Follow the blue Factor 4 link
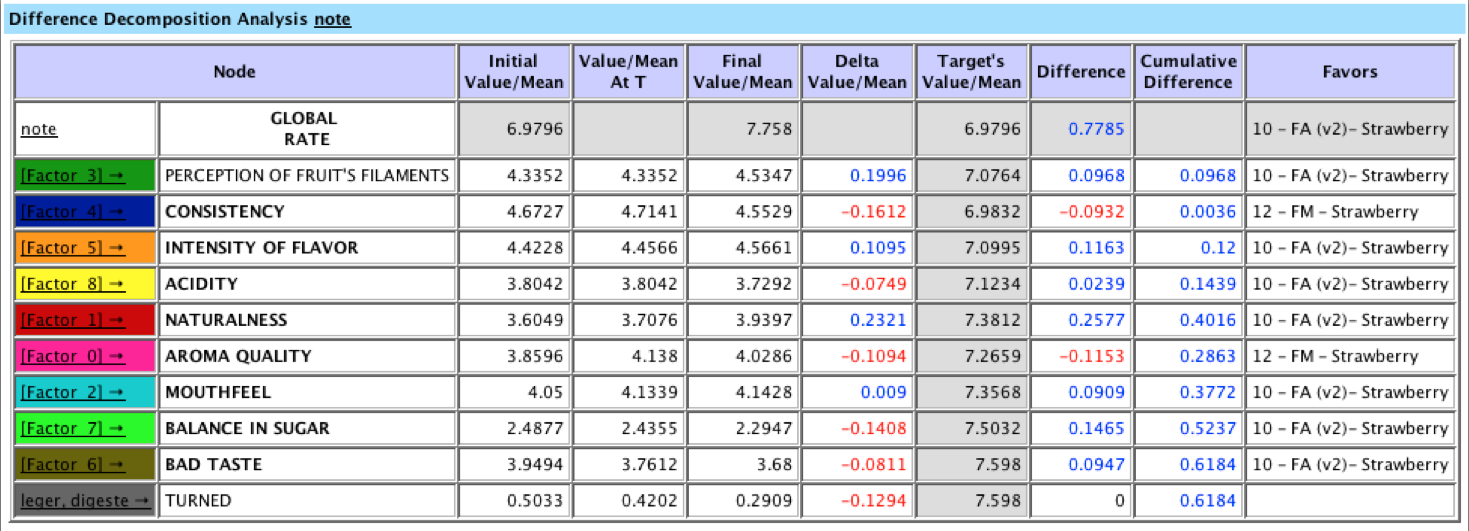Screen dimensions: 1469x531 (71, 212)
